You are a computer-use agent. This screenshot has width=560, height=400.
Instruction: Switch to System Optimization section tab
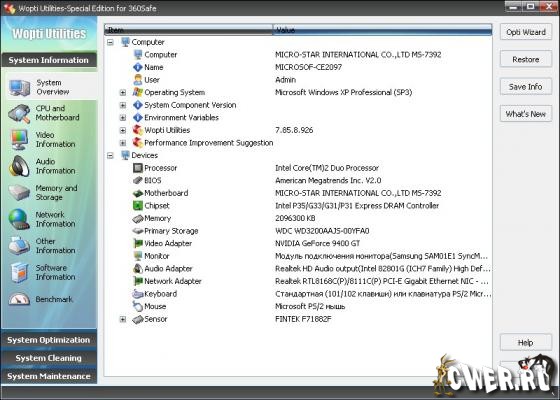49,340
